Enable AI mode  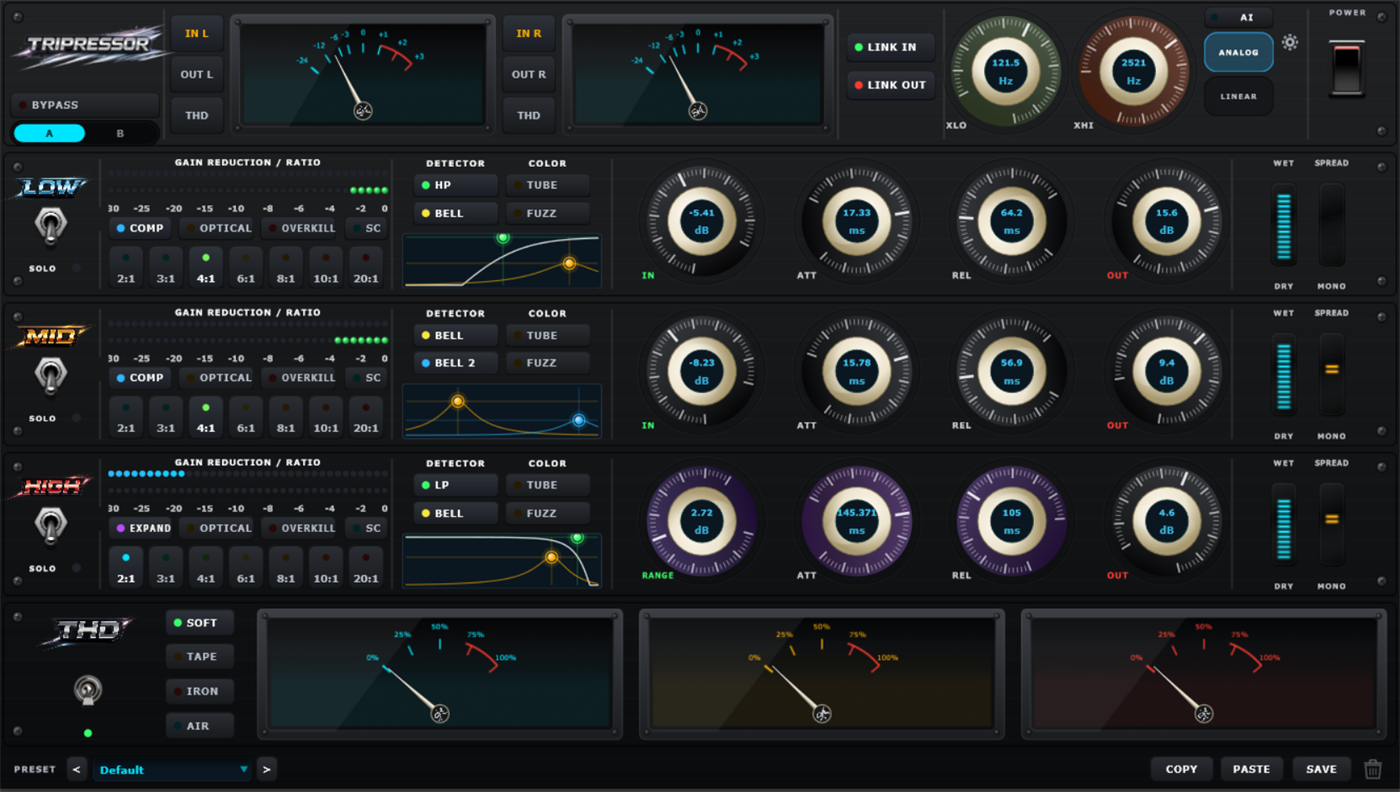pyautogui.click(x=1238, y=17)
